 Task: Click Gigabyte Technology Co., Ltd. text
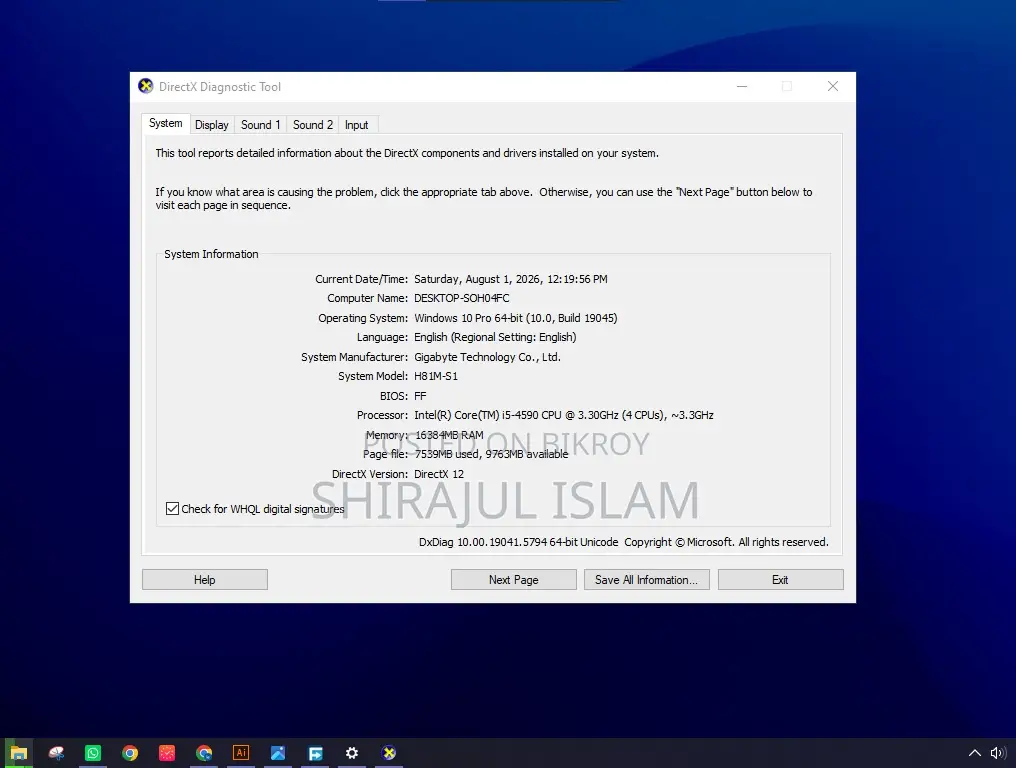point(487,357)
